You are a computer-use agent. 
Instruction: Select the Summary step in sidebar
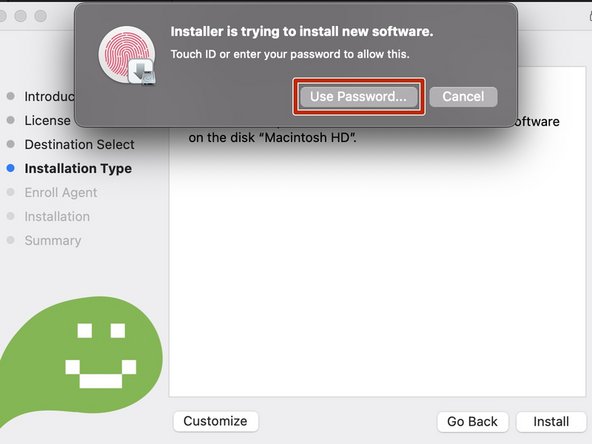tap(53, 240)
